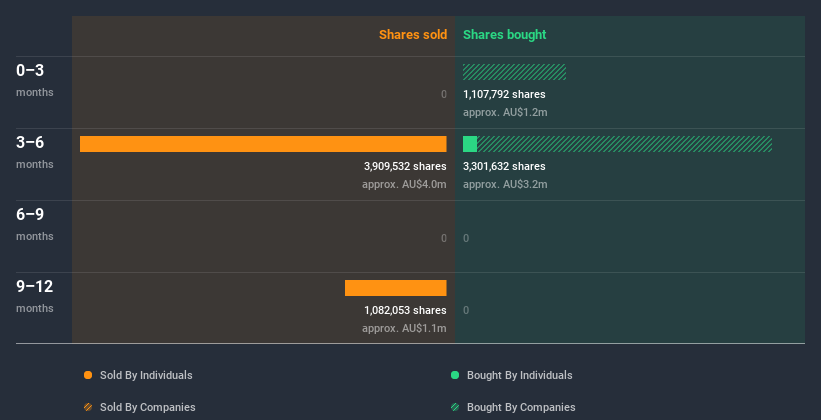
Task: Select the Sold By Individuals legend label
Action: pos(146,375)
